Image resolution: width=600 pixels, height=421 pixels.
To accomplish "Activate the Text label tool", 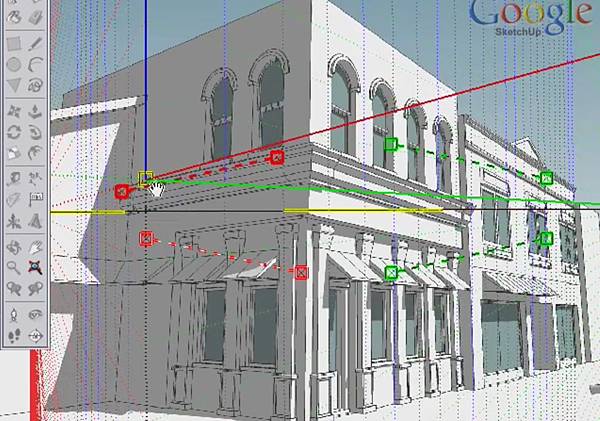I will 35,199.
